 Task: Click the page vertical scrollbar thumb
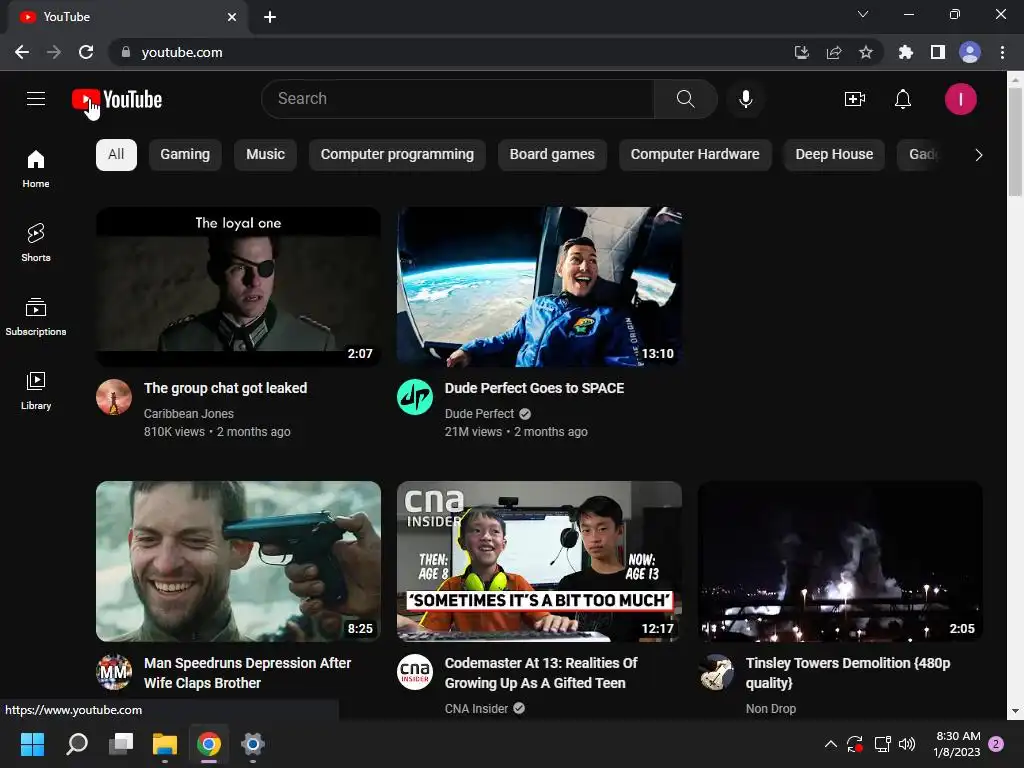pos(1014,142)
